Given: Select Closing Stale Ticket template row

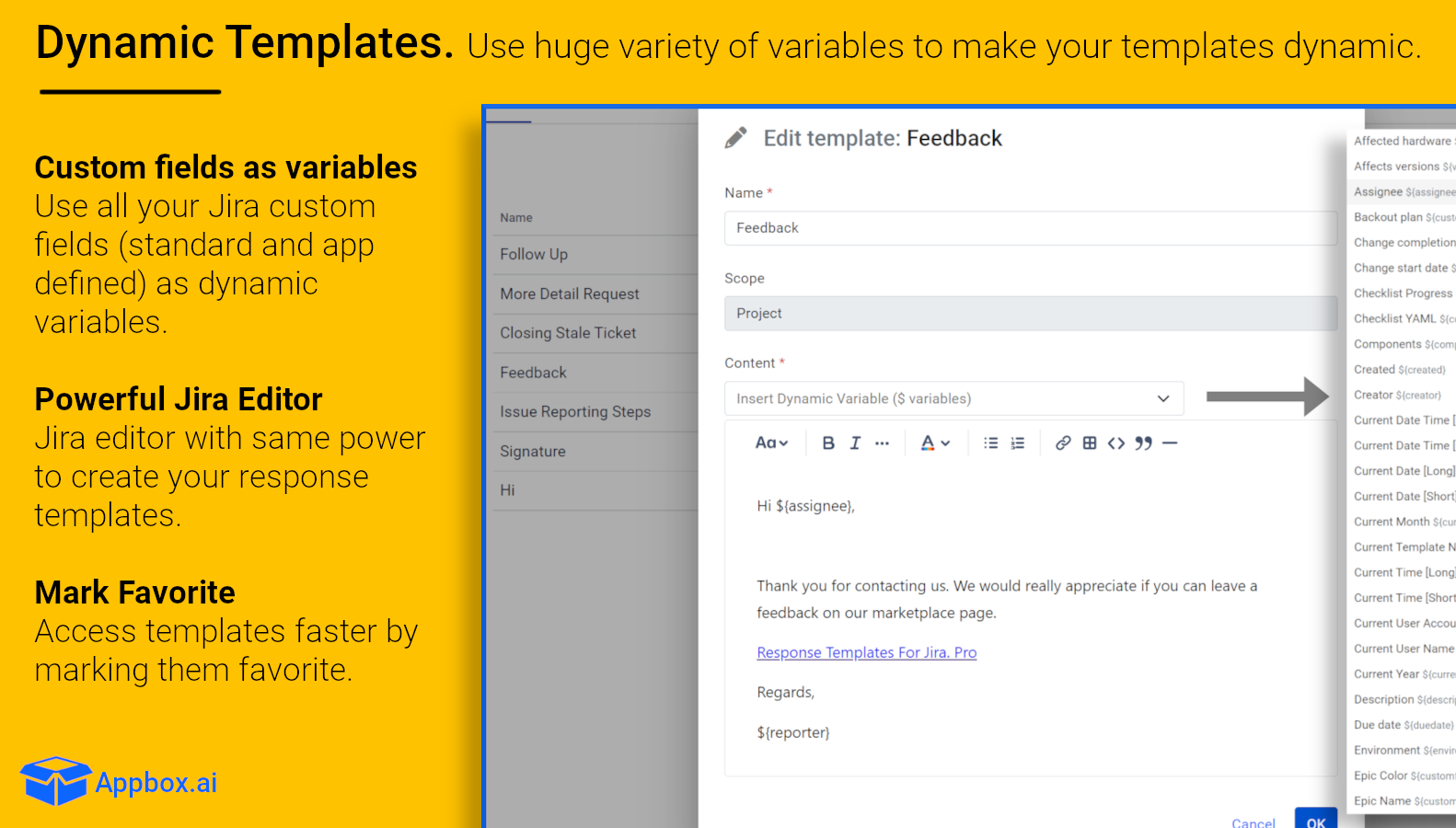Looking at the screenshot, I should pos(568,333).
